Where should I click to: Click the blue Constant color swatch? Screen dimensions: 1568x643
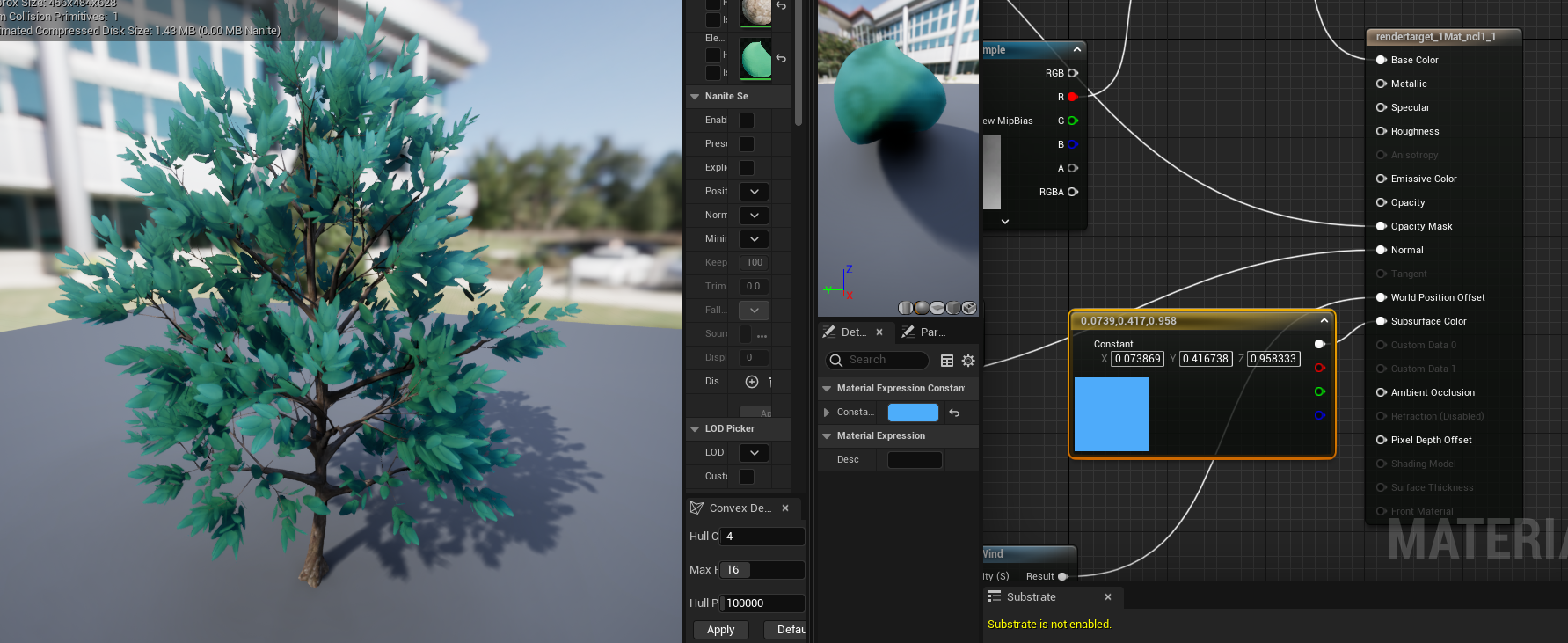tap(913, 413)
